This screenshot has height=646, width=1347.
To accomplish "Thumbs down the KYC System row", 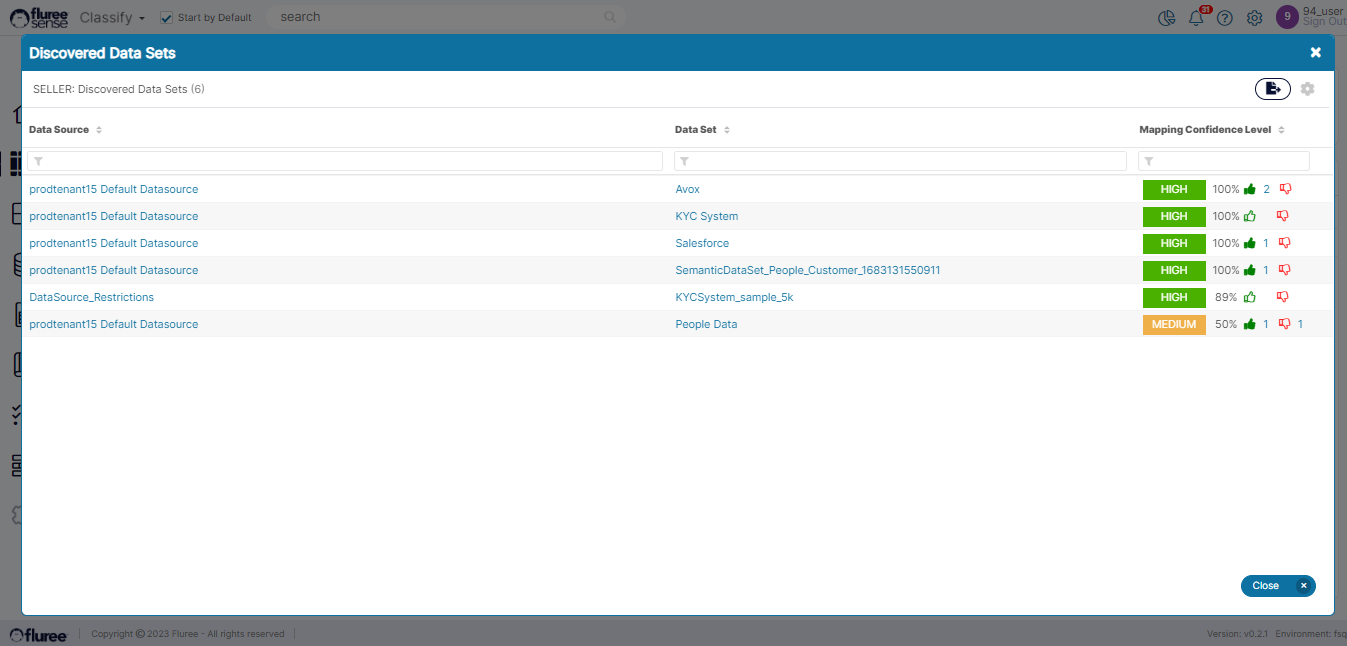I will (1284, 216).
